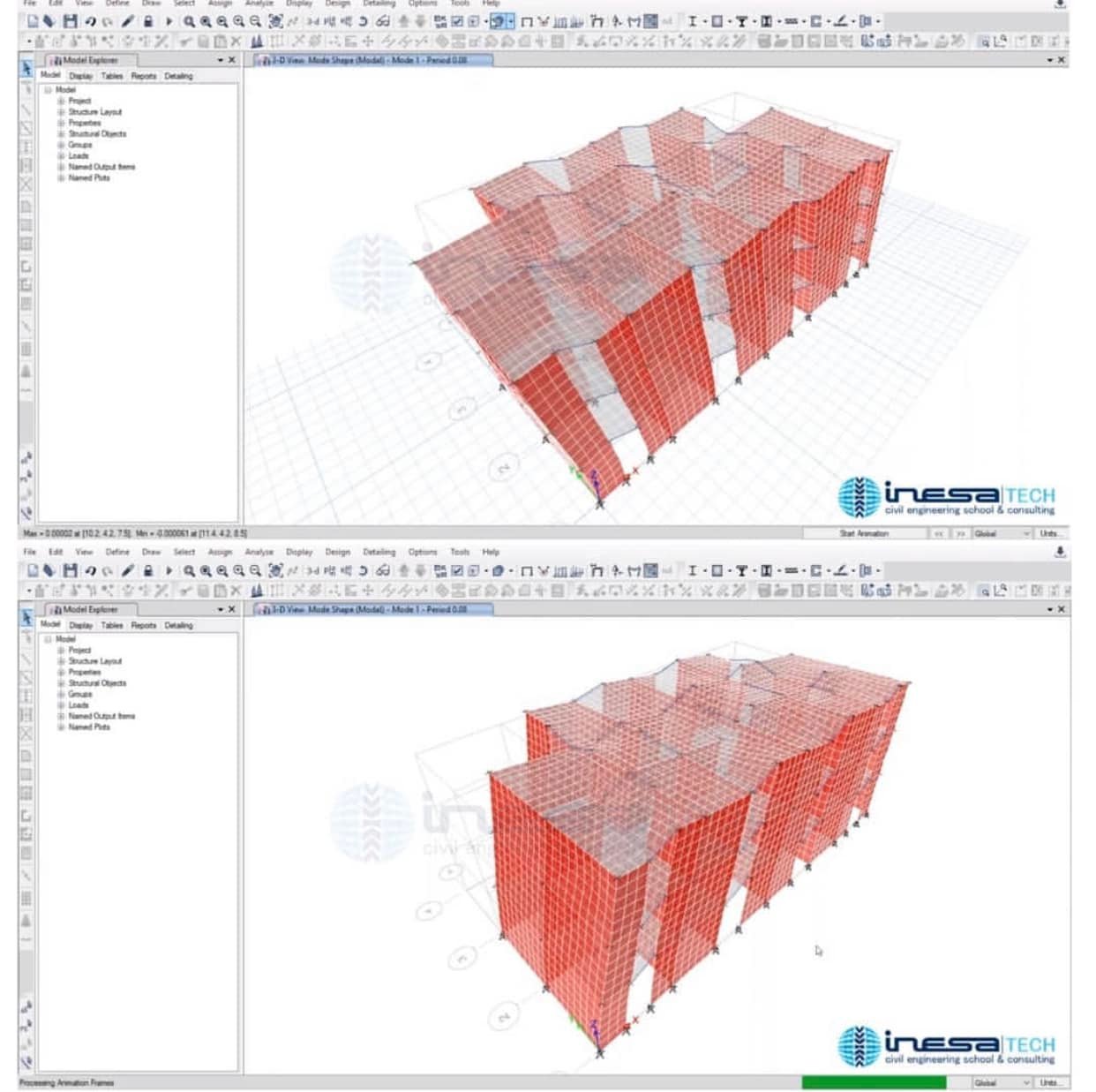Switch to Reports tab in upper explorer

tap(143, 76)
